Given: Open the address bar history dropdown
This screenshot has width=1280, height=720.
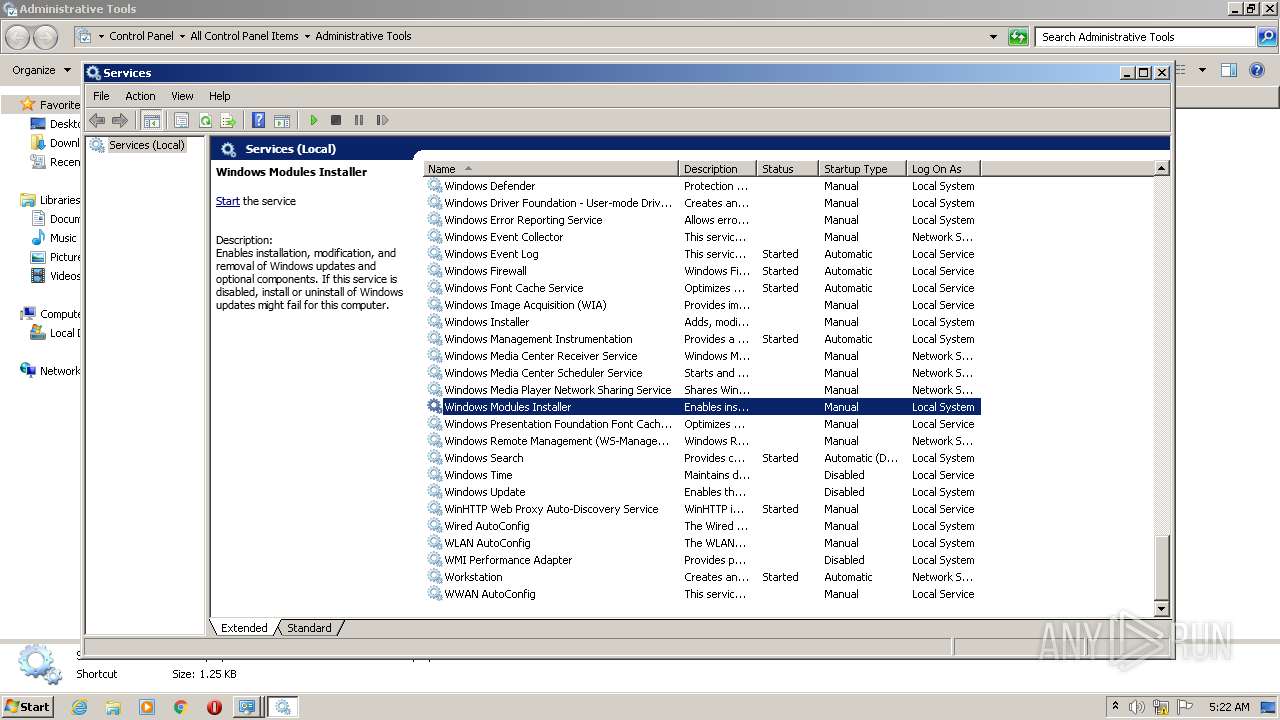Looking at the screenshot, I should (993, 37).
